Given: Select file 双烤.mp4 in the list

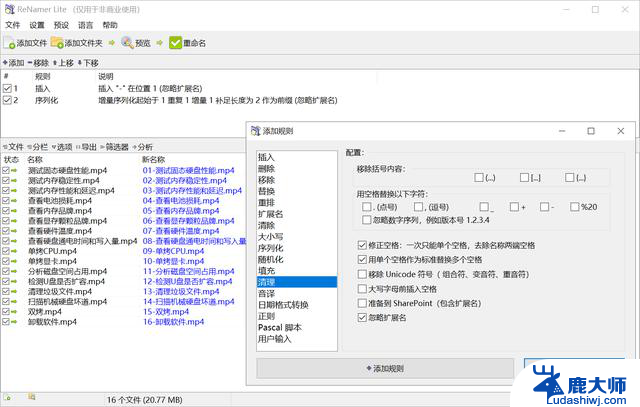Looking at the screenshot, I should pos(44,311).
